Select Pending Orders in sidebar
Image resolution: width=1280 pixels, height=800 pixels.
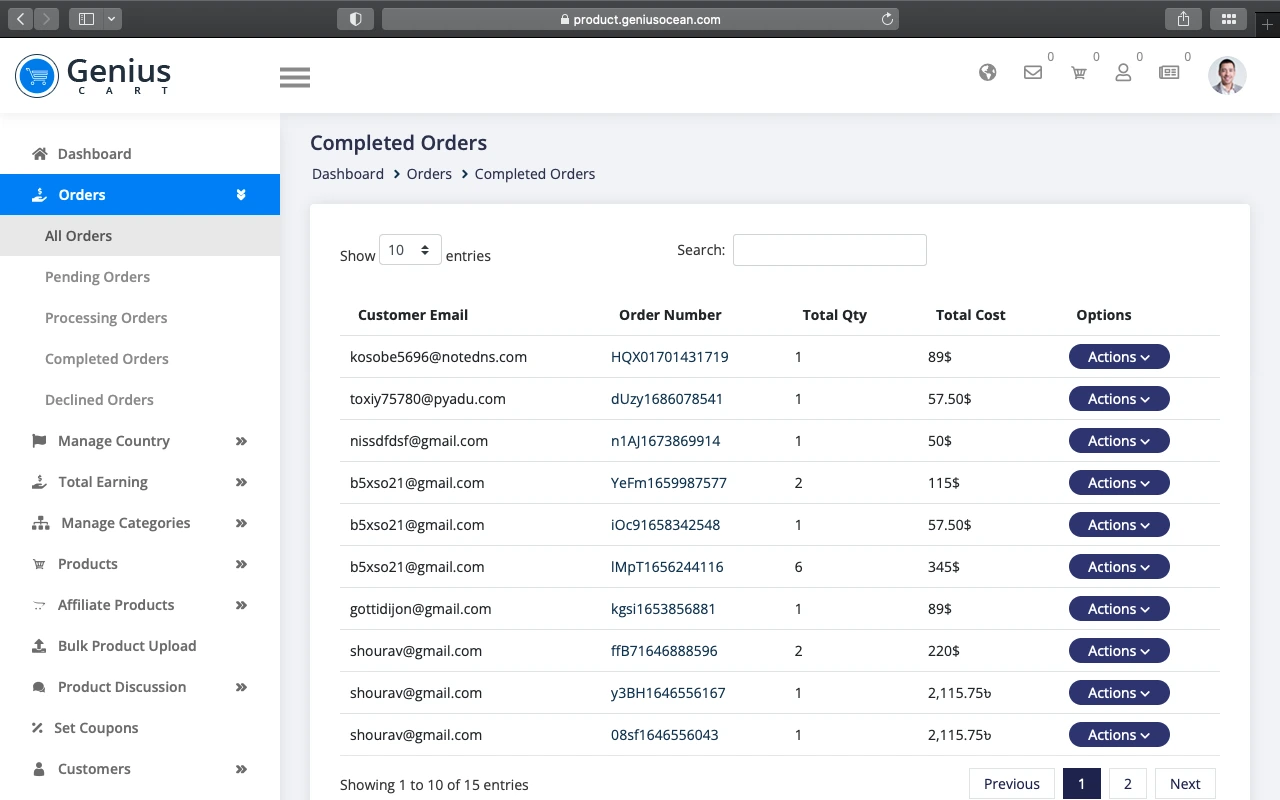click(x=97, y=277)
